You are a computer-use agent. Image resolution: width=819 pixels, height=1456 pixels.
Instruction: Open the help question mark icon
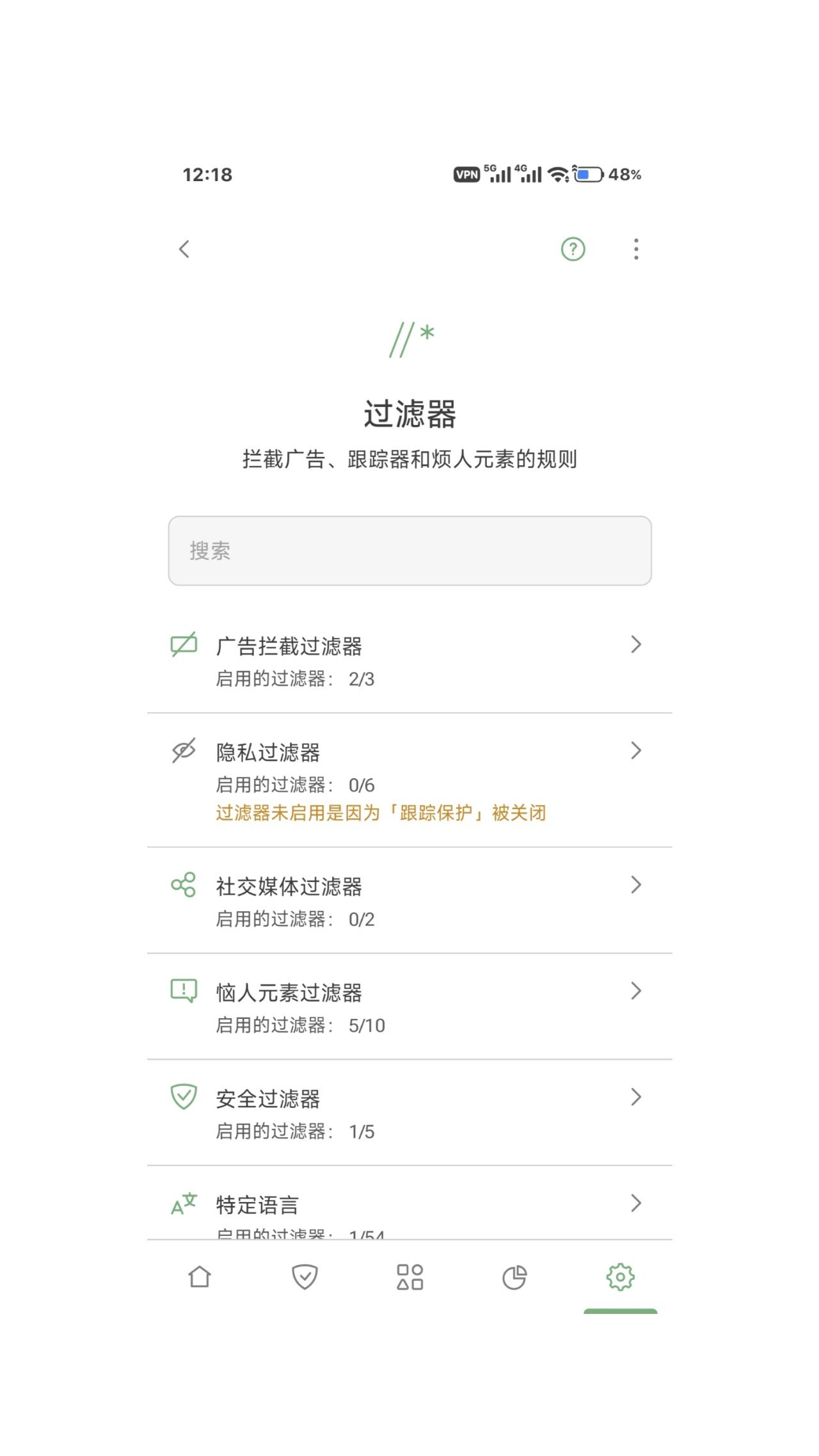pos(573,249)
